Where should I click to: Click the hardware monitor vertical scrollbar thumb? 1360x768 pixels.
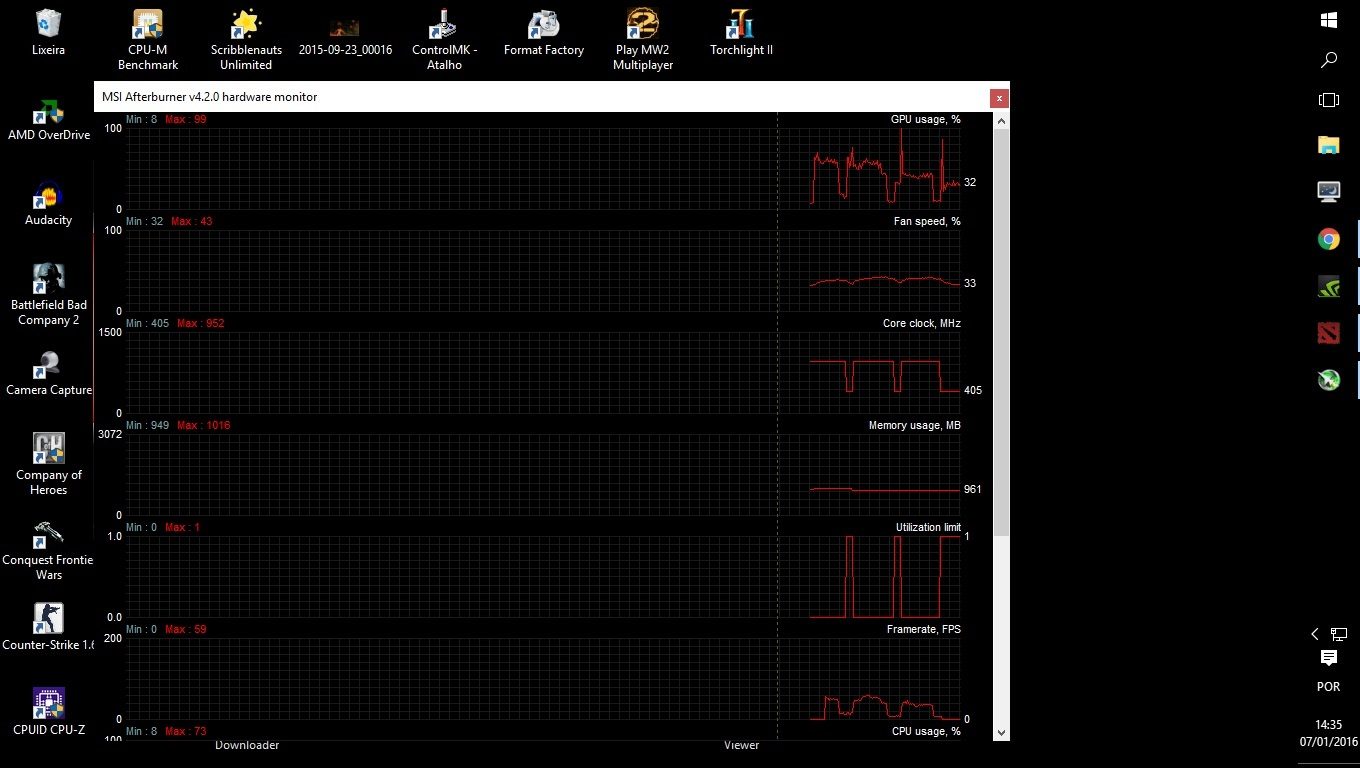click(x=1002, y=332)
